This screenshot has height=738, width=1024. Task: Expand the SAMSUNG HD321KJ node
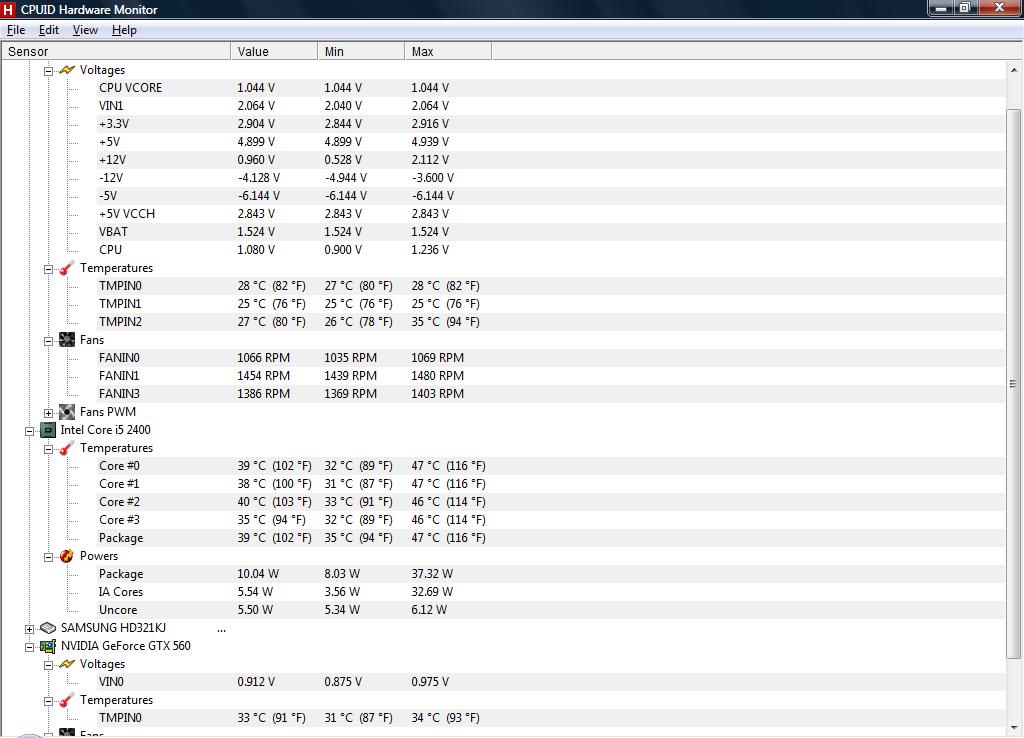click(29, 628)
